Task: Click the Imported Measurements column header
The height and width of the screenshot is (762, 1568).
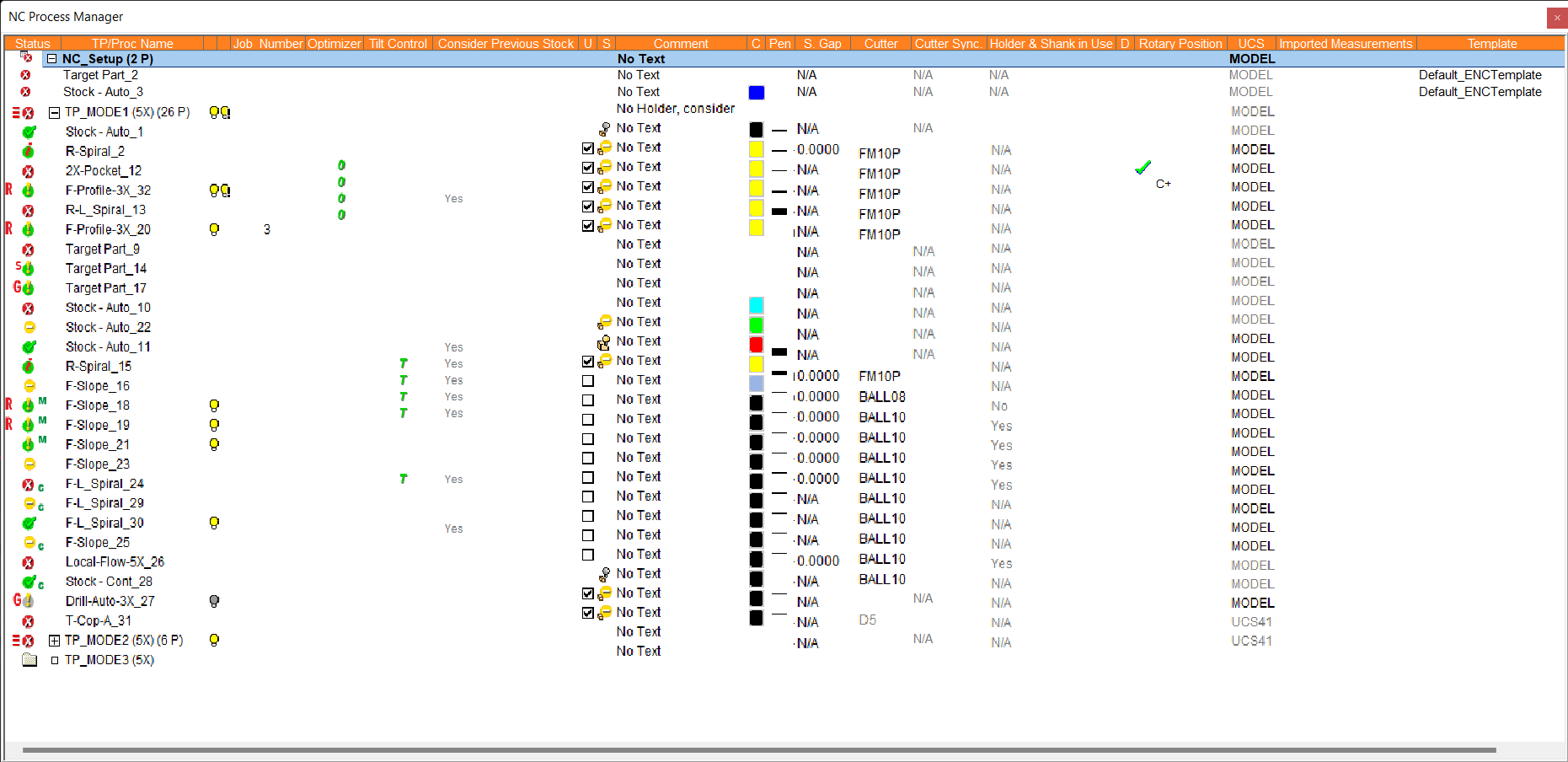Action: [1346, 44]
